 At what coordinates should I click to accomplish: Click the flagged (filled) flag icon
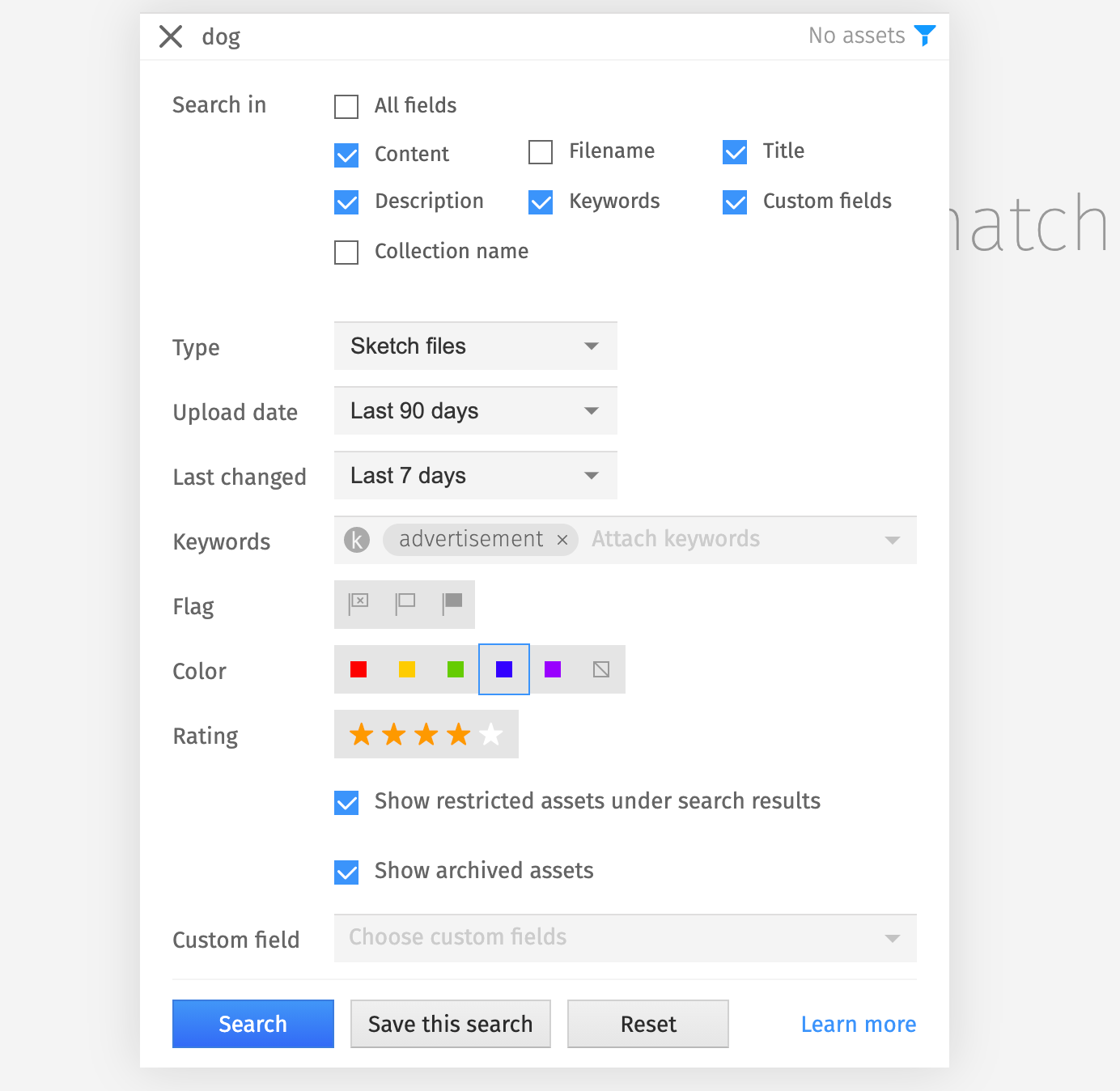[x=452, y=604]
